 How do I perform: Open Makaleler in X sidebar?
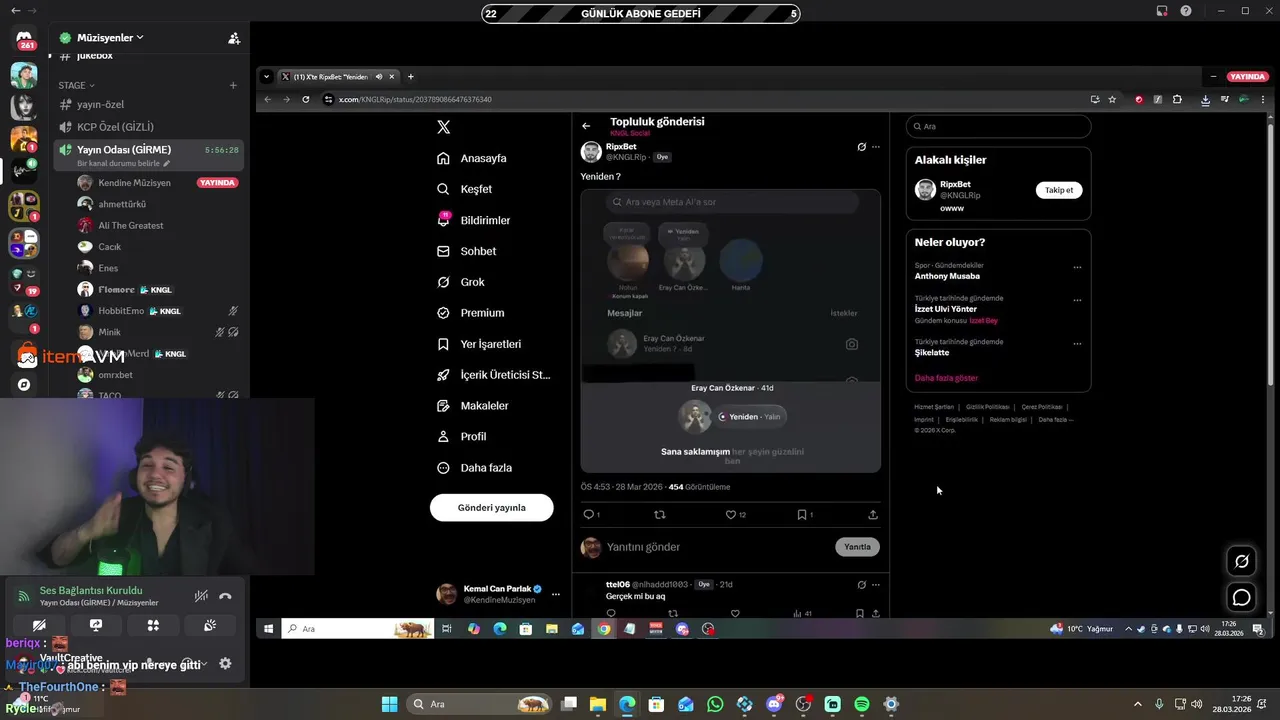pos(473,406)
